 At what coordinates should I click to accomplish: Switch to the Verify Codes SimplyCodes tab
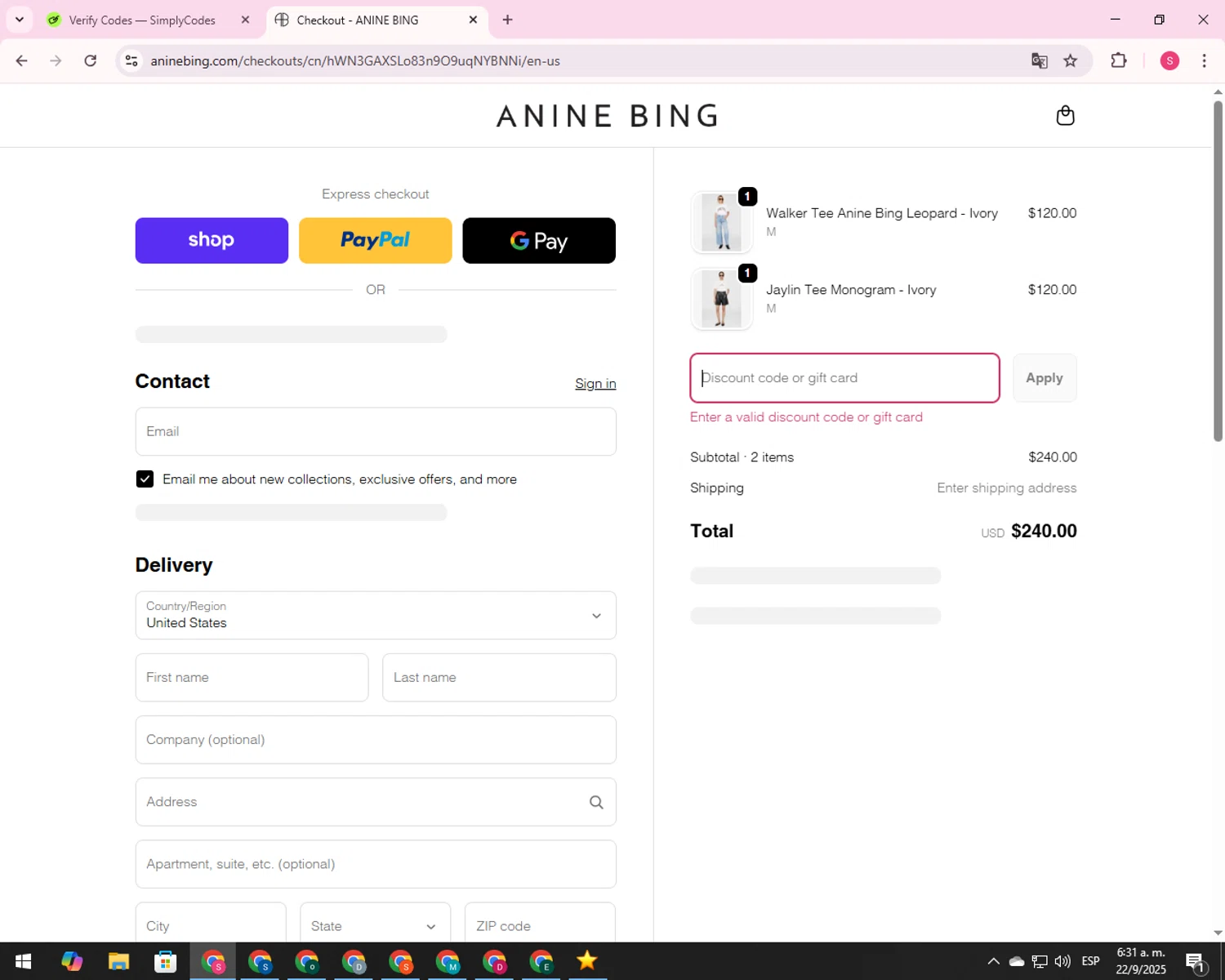(x=141, y=20)
